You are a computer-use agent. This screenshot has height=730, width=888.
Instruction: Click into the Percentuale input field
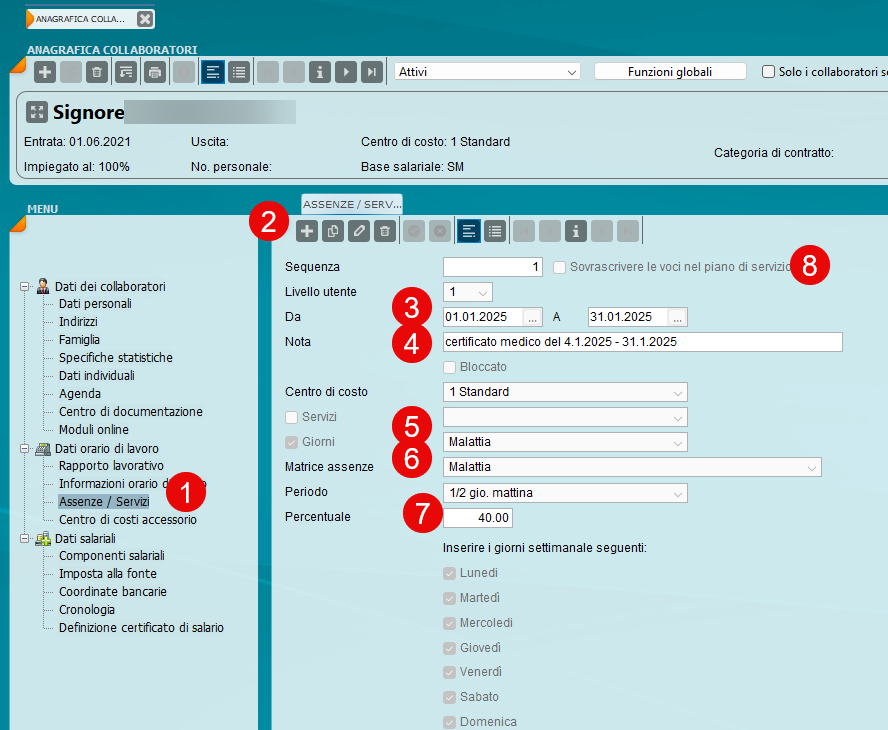[478, 518]
